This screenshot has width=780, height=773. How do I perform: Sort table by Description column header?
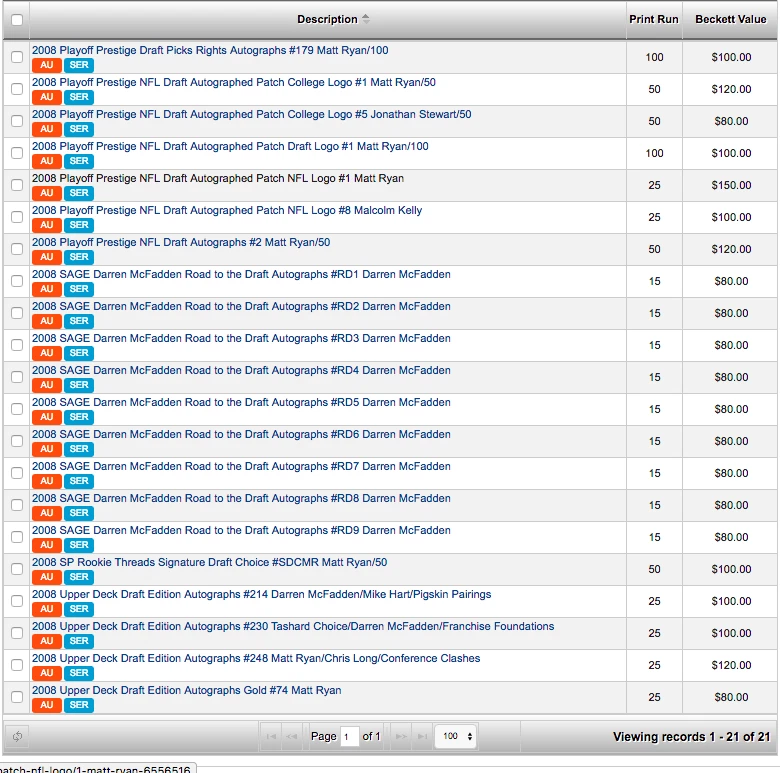[327, 19]
